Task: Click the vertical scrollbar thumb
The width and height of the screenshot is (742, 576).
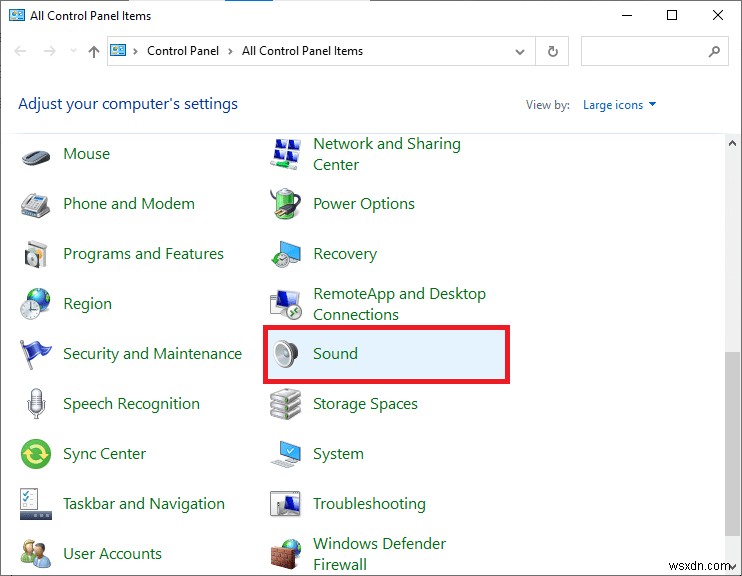Action: (733, 443)
